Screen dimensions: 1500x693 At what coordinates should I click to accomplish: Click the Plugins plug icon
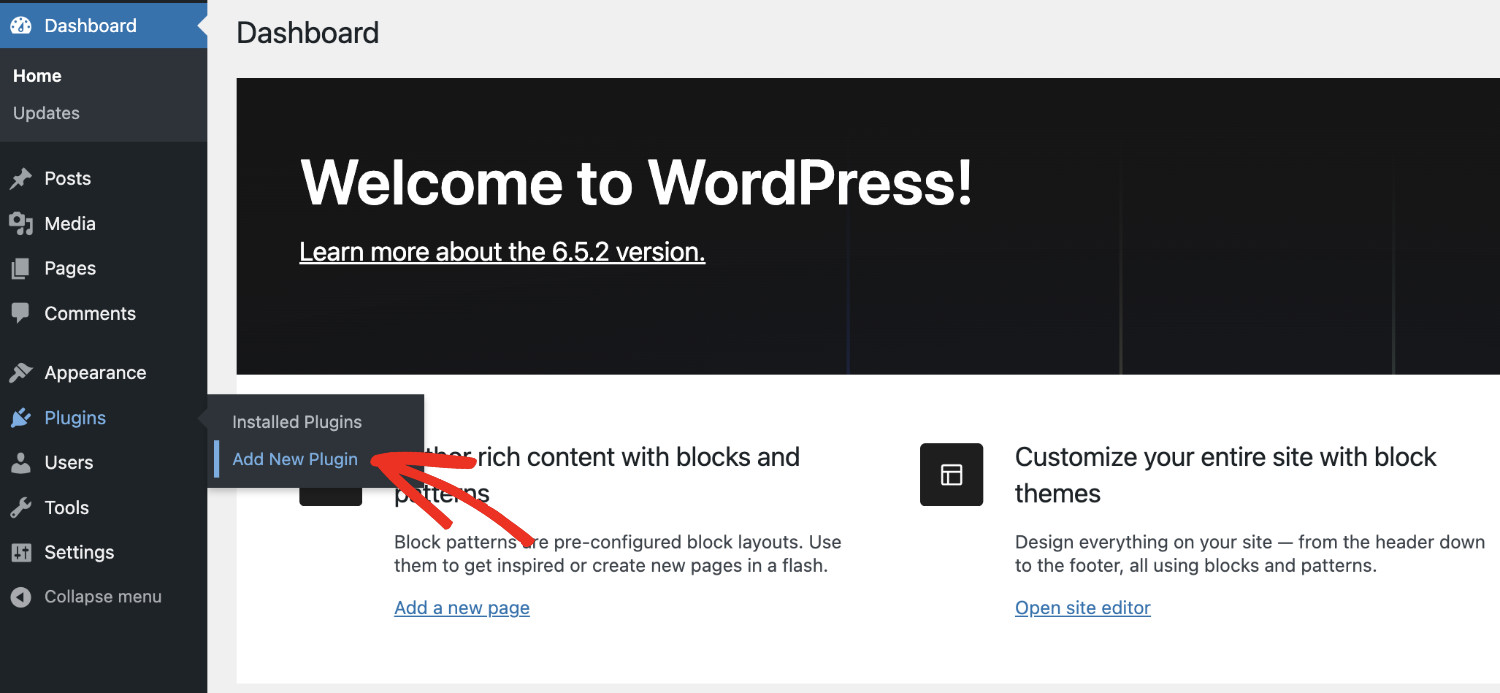click(21, 417)
